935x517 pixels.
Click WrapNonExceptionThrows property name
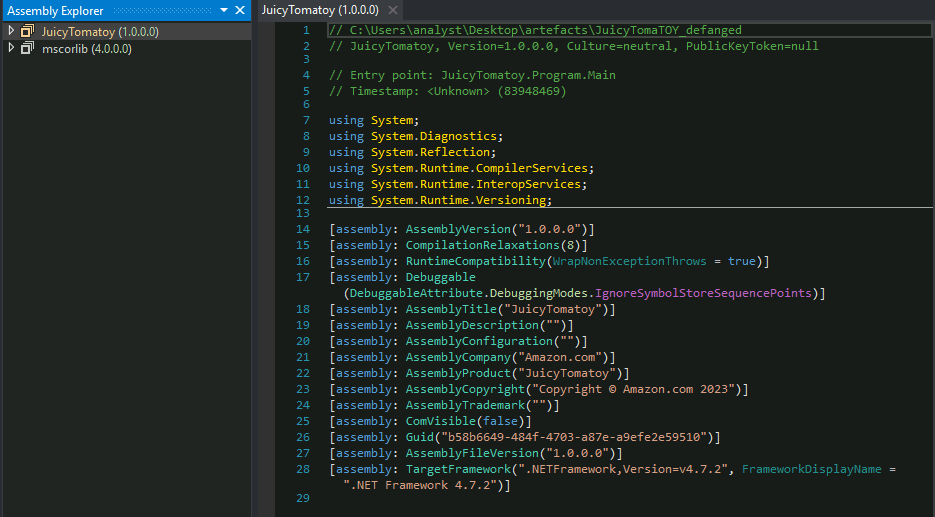(x=629, y=262)
